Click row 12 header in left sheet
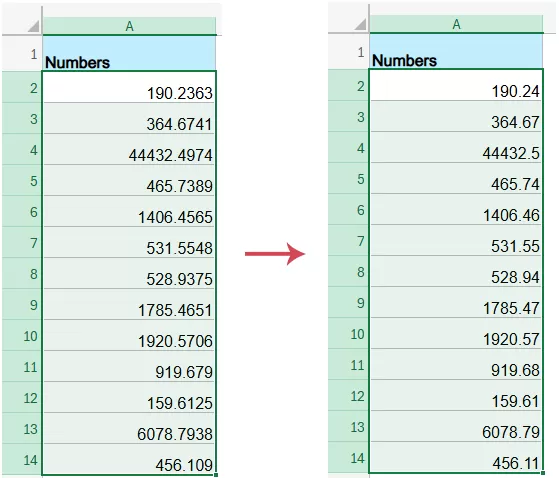This screenshot has width=559, height=478. [22, 397]
